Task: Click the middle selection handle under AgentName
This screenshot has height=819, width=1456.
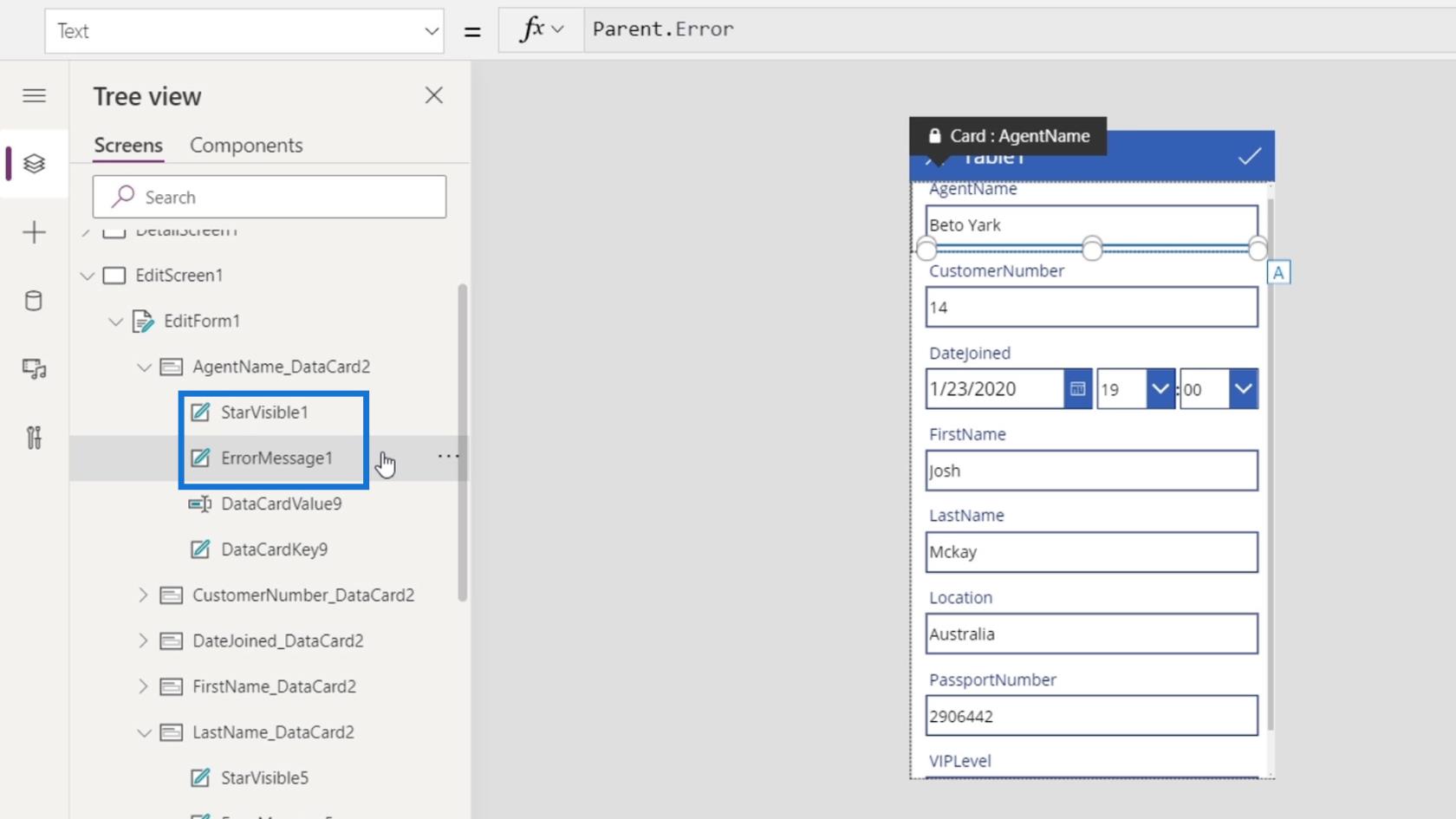Action: coord(1092,250)
